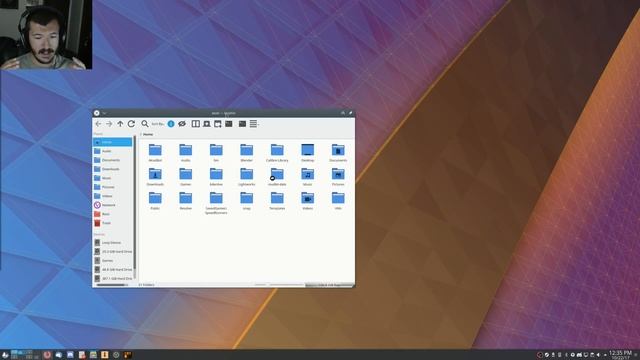This screenshot has height=360, width=640.
Task: Select the snap folder
Action: coord(247,201)
